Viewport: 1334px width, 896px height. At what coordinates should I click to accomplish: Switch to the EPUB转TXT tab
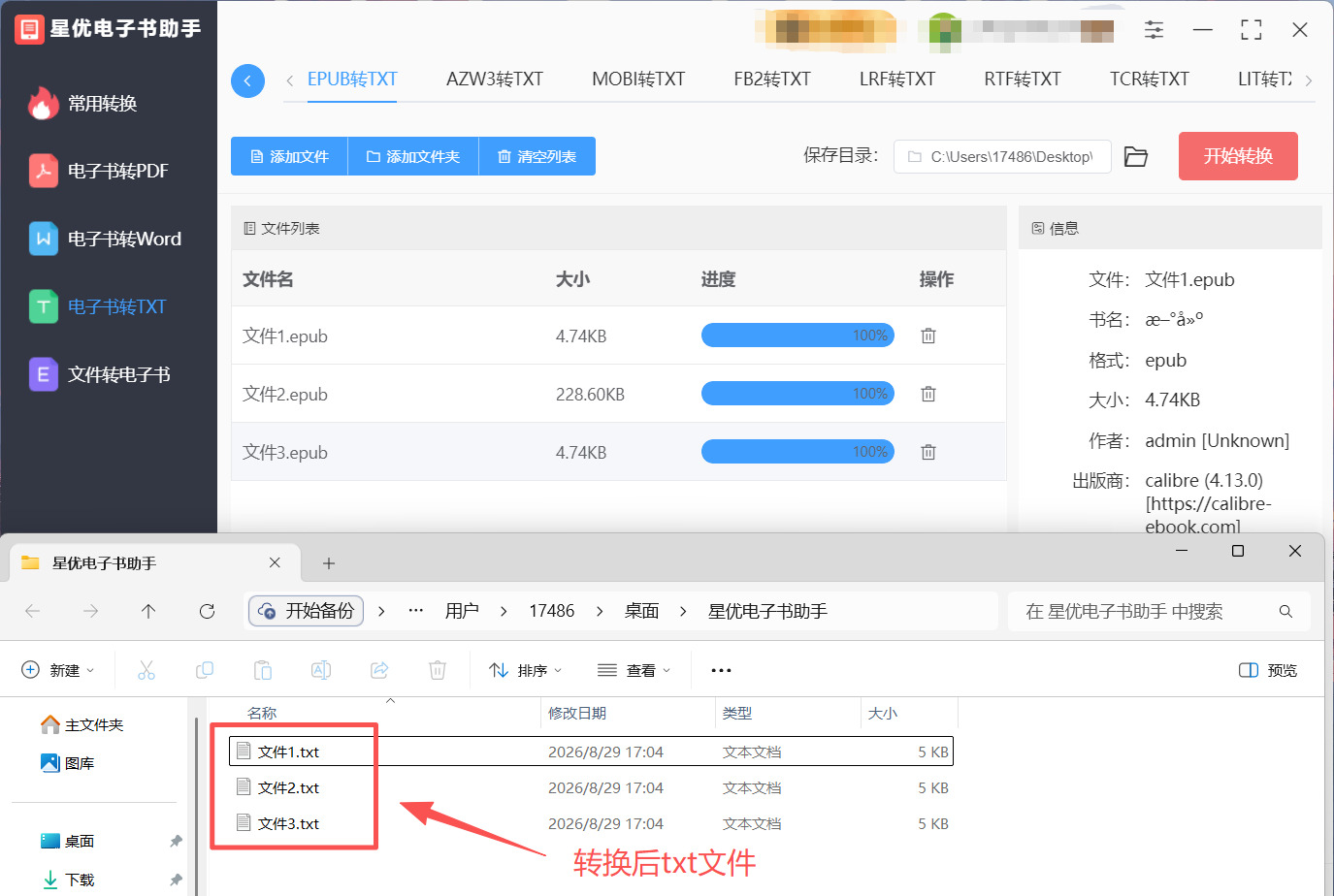[352, 80]
